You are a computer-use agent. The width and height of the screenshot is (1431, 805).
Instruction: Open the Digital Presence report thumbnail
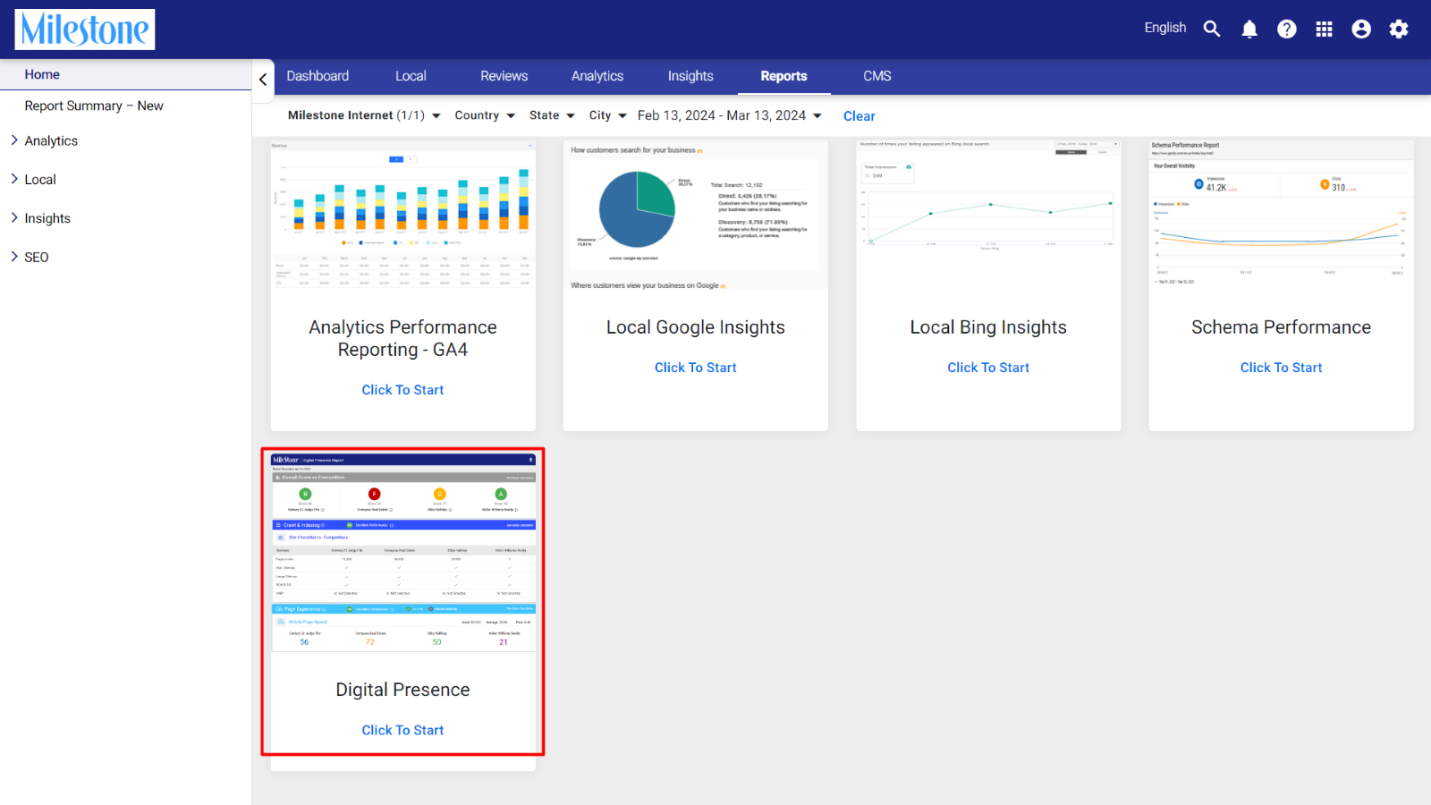click(x=403, y=553)
